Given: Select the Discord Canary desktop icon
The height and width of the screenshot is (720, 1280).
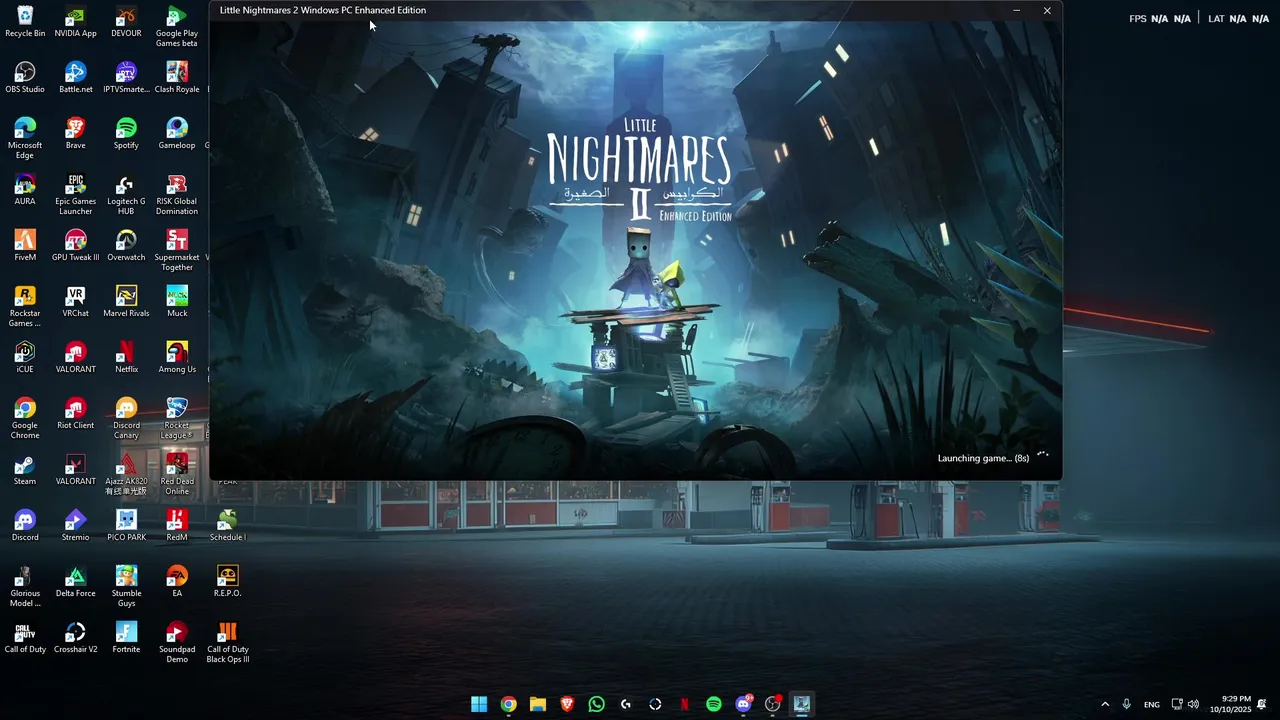Looking at the screenshot, I should 126,419.
